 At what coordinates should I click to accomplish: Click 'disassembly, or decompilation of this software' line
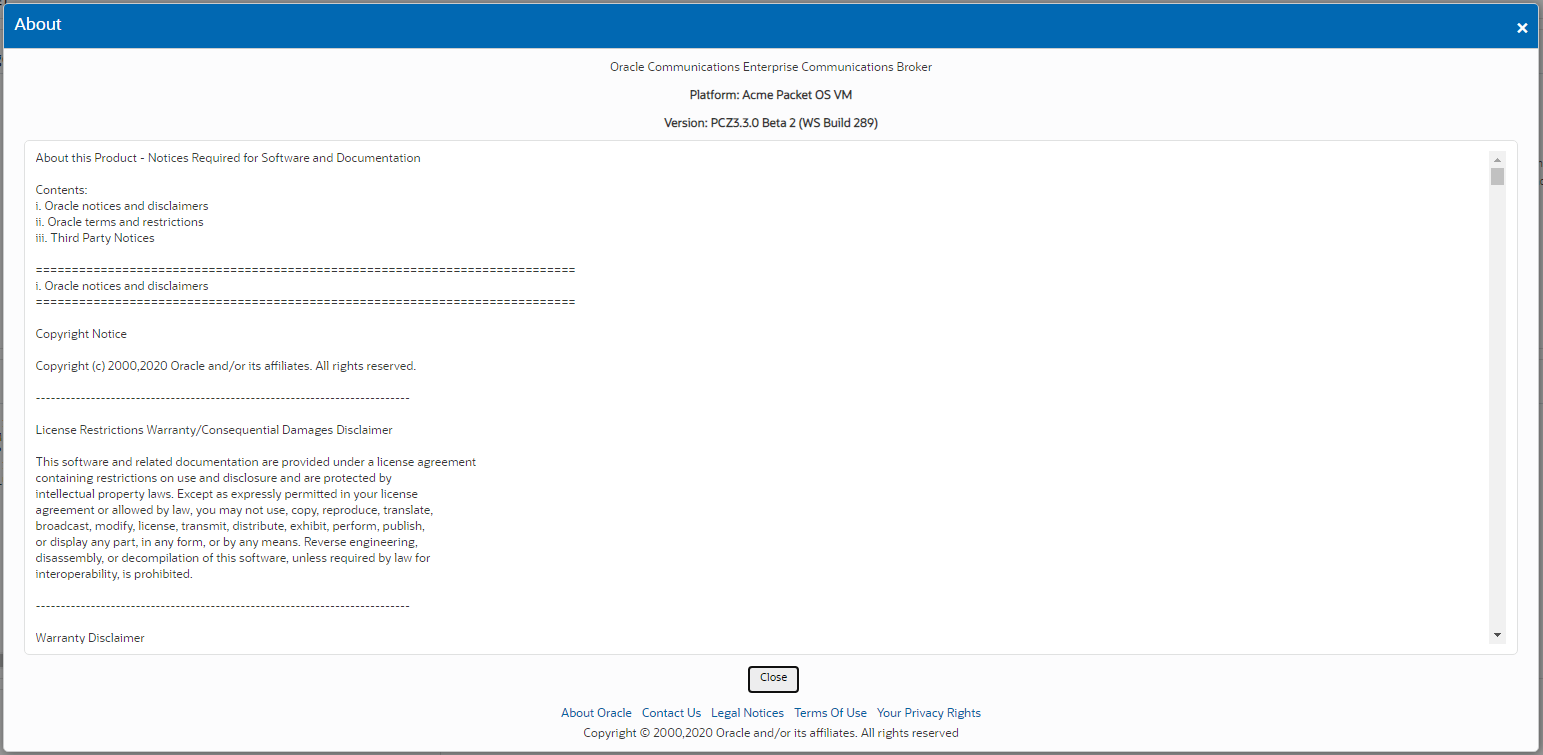[x=233, y=558]
